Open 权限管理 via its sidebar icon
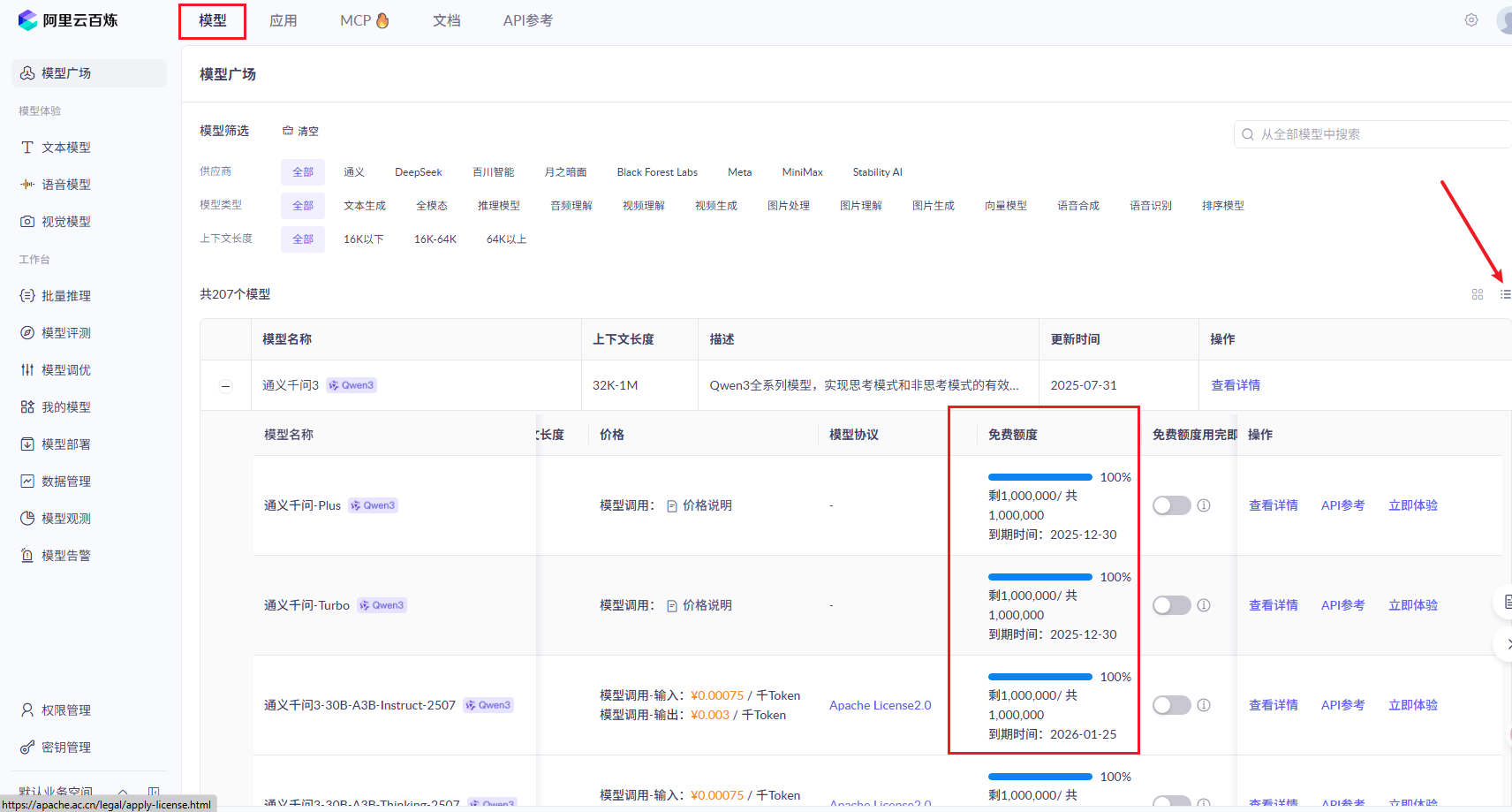Image resolution: width=1512 pixels, height=812 pixels. pyautogui.click(x=27, y=710)
